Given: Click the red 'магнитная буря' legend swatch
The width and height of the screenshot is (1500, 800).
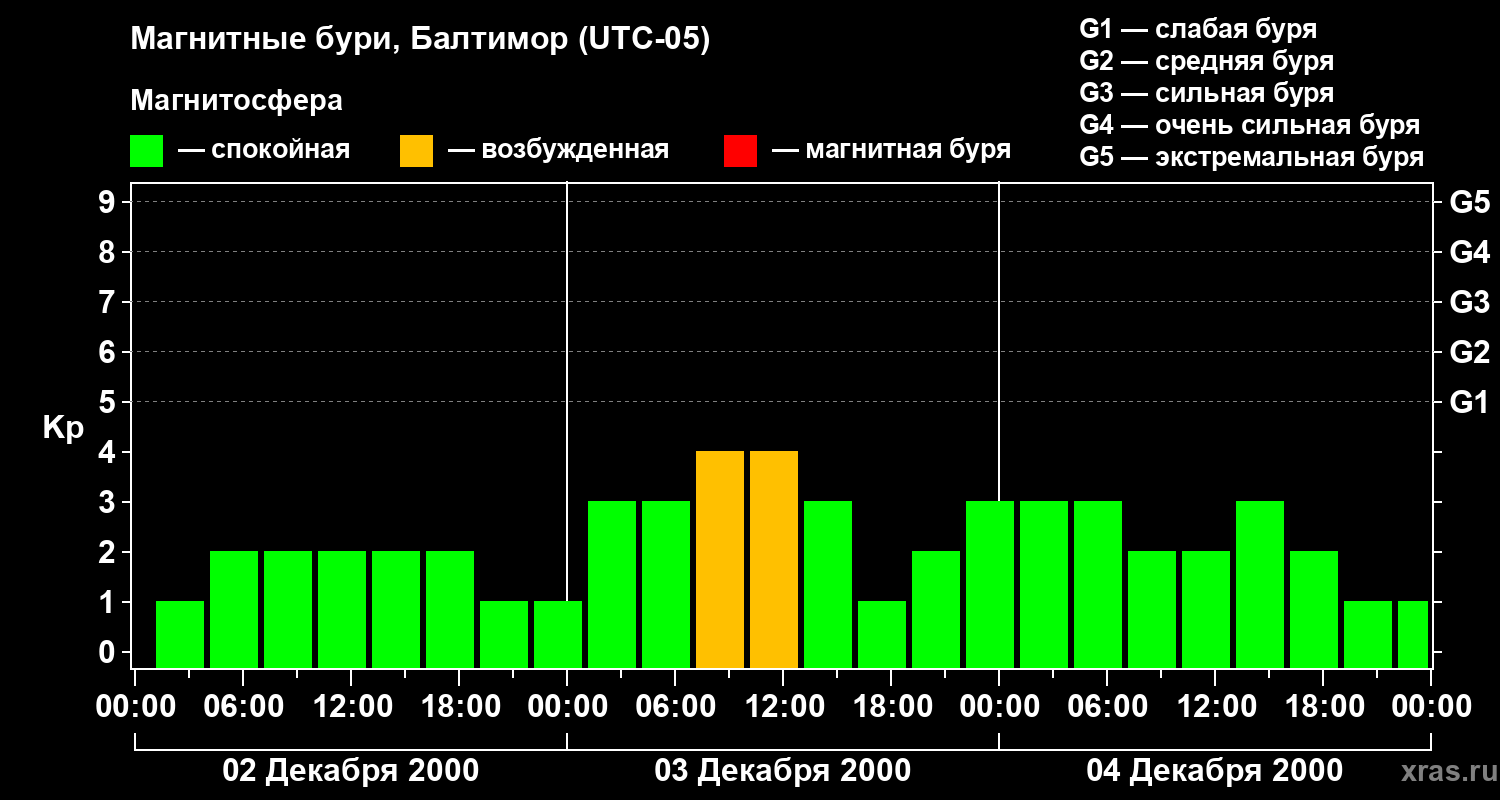Looking at the screenshot, I should point(740,150).
